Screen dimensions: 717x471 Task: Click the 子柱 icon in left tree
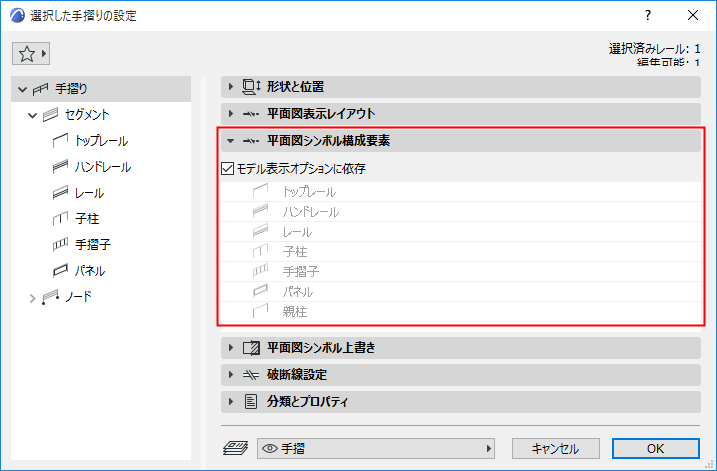click(60, 219)
